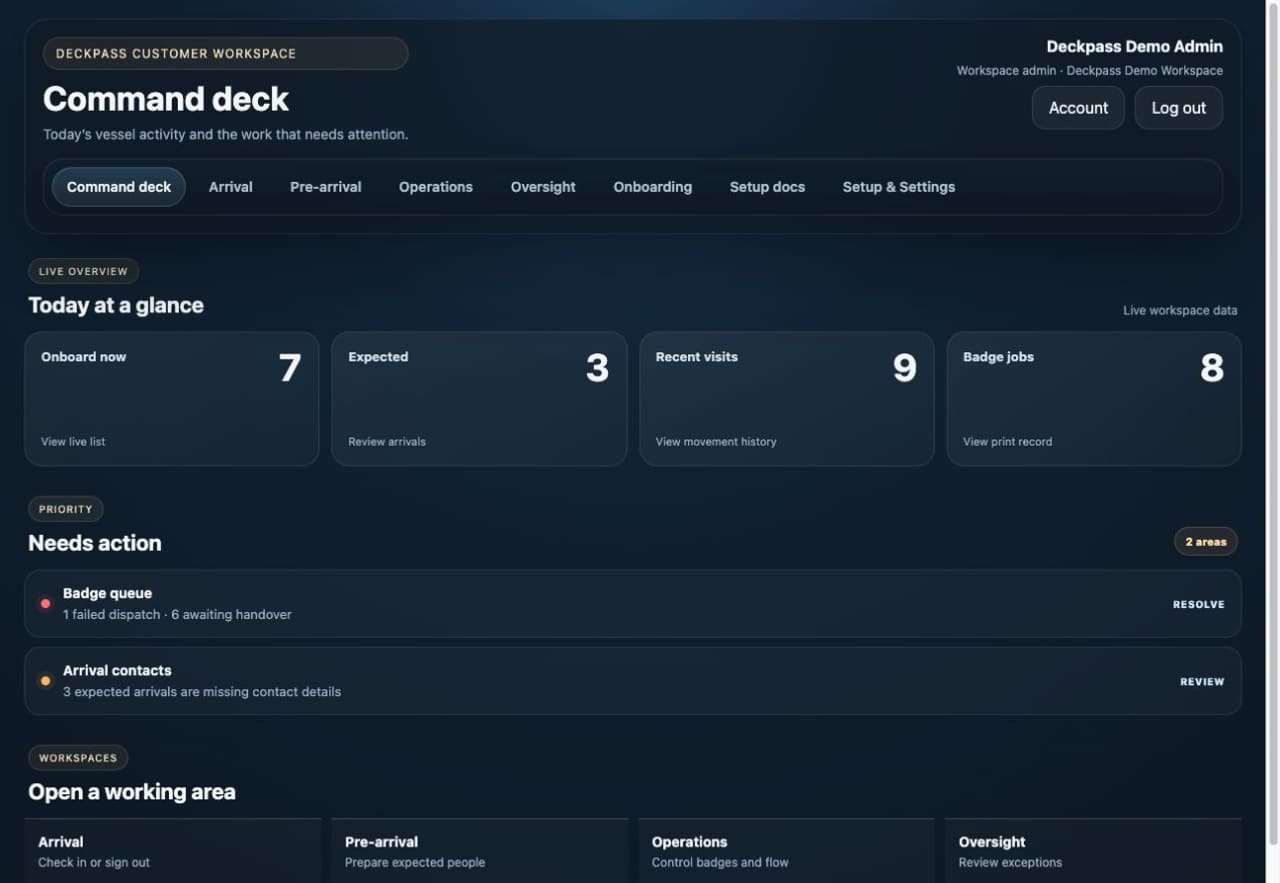Click the 1 failed dispatch detail text
This screenshot has width=1280, height=883.
(177, 615)
